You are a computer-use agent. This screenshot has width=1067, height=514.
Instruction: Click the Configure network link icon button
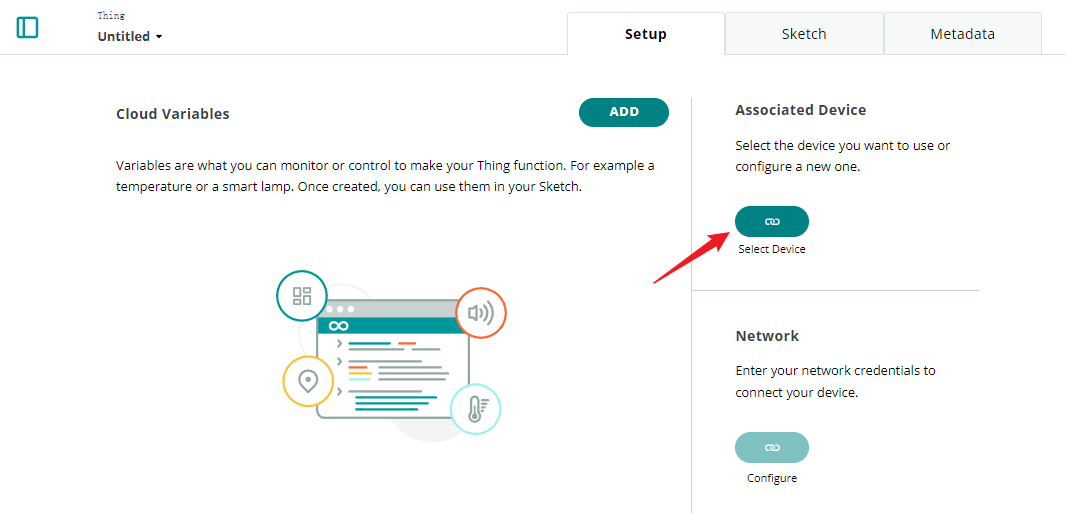tap(772, 447)
